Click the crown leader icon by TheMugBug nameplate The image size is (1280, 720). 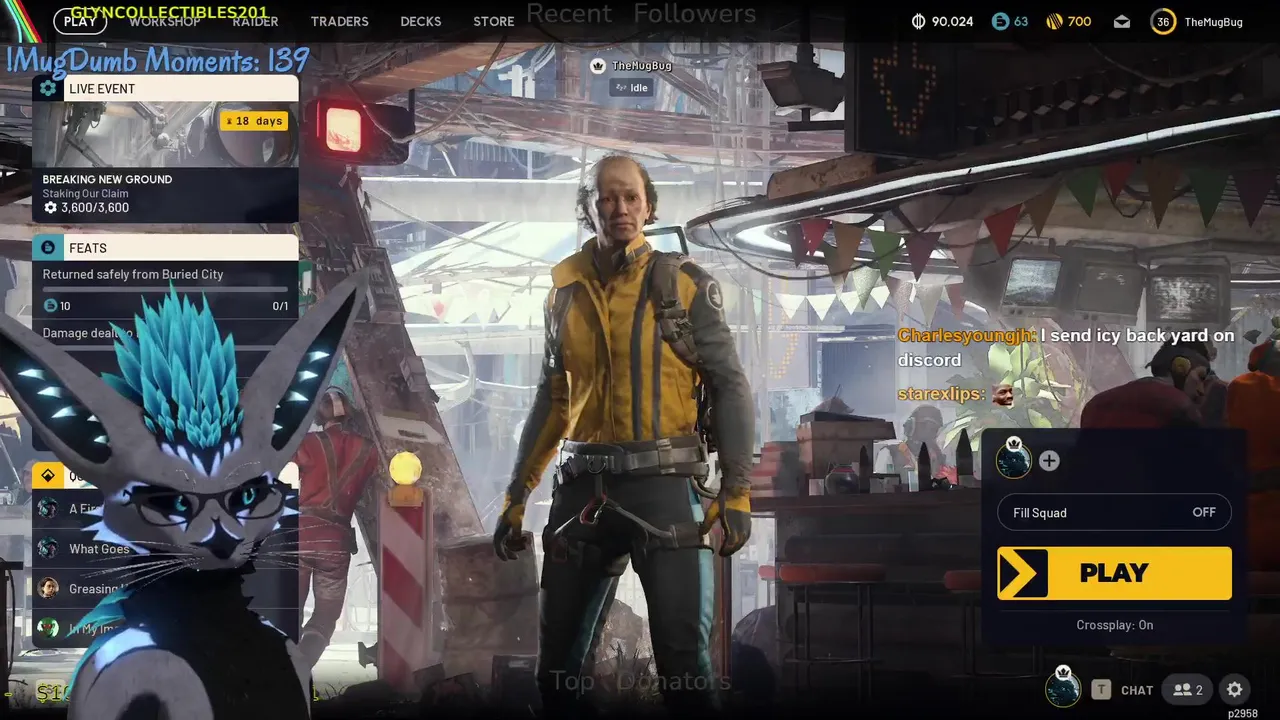click(598, 66)
